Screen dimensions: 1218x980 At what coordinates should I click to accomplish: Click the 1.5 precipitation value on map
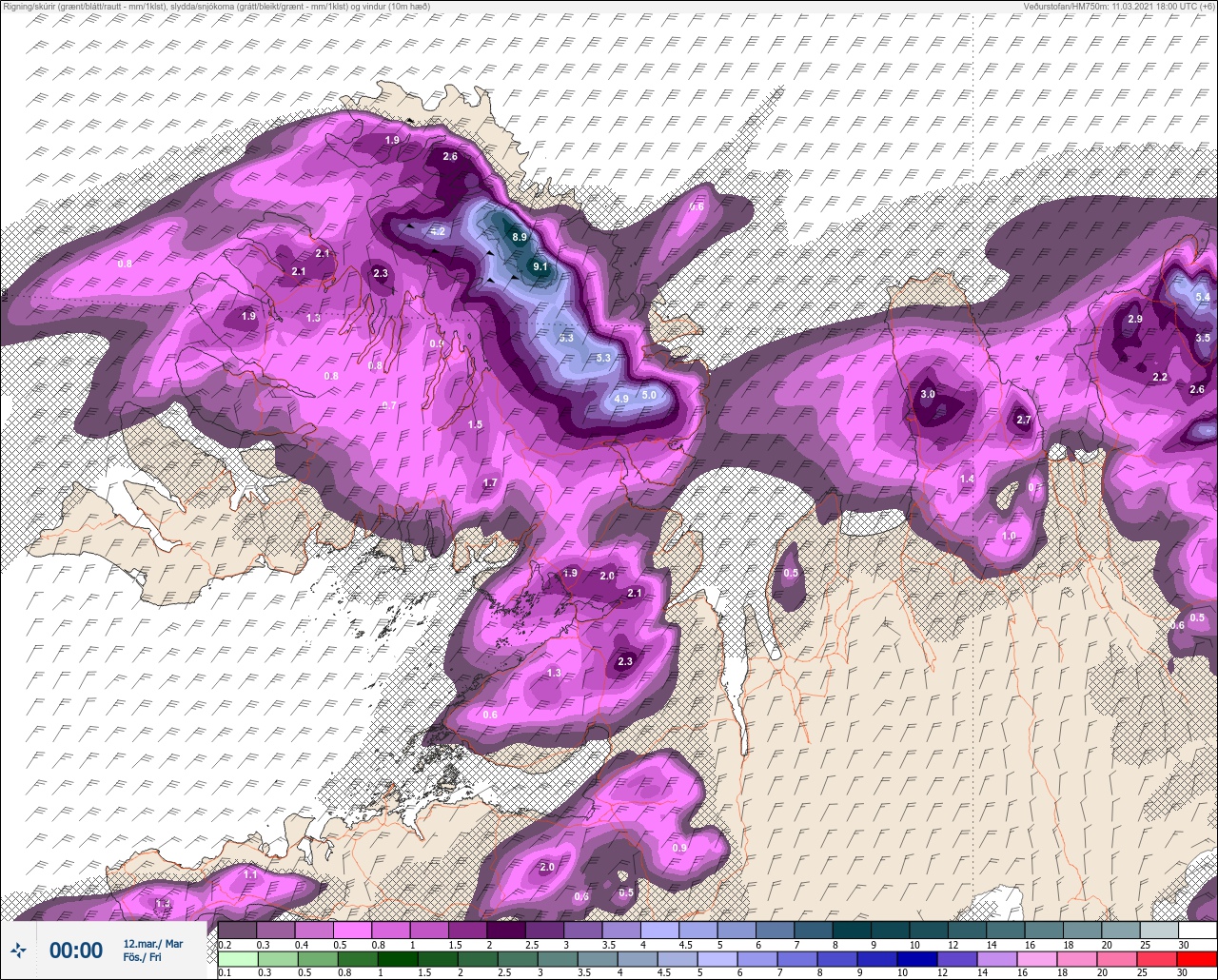(x=475, y=424)
